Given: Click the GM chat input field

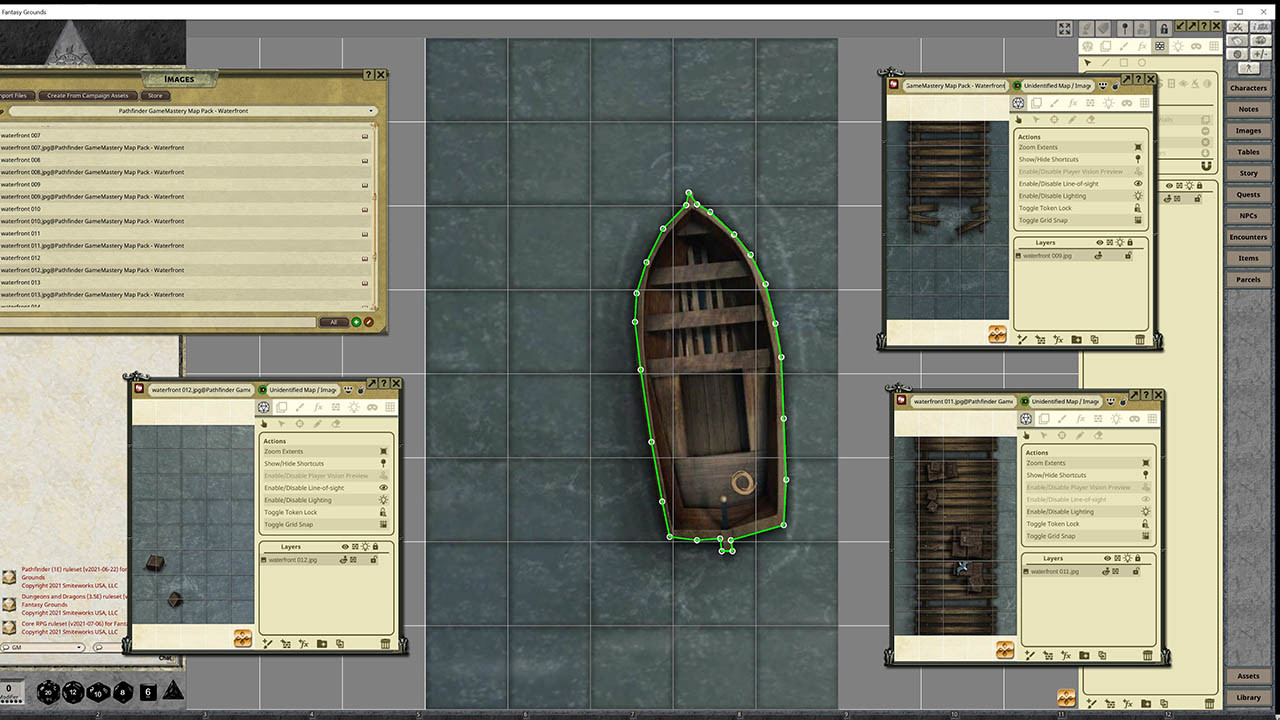Looking at the screenshot, I should click(45, 648).
